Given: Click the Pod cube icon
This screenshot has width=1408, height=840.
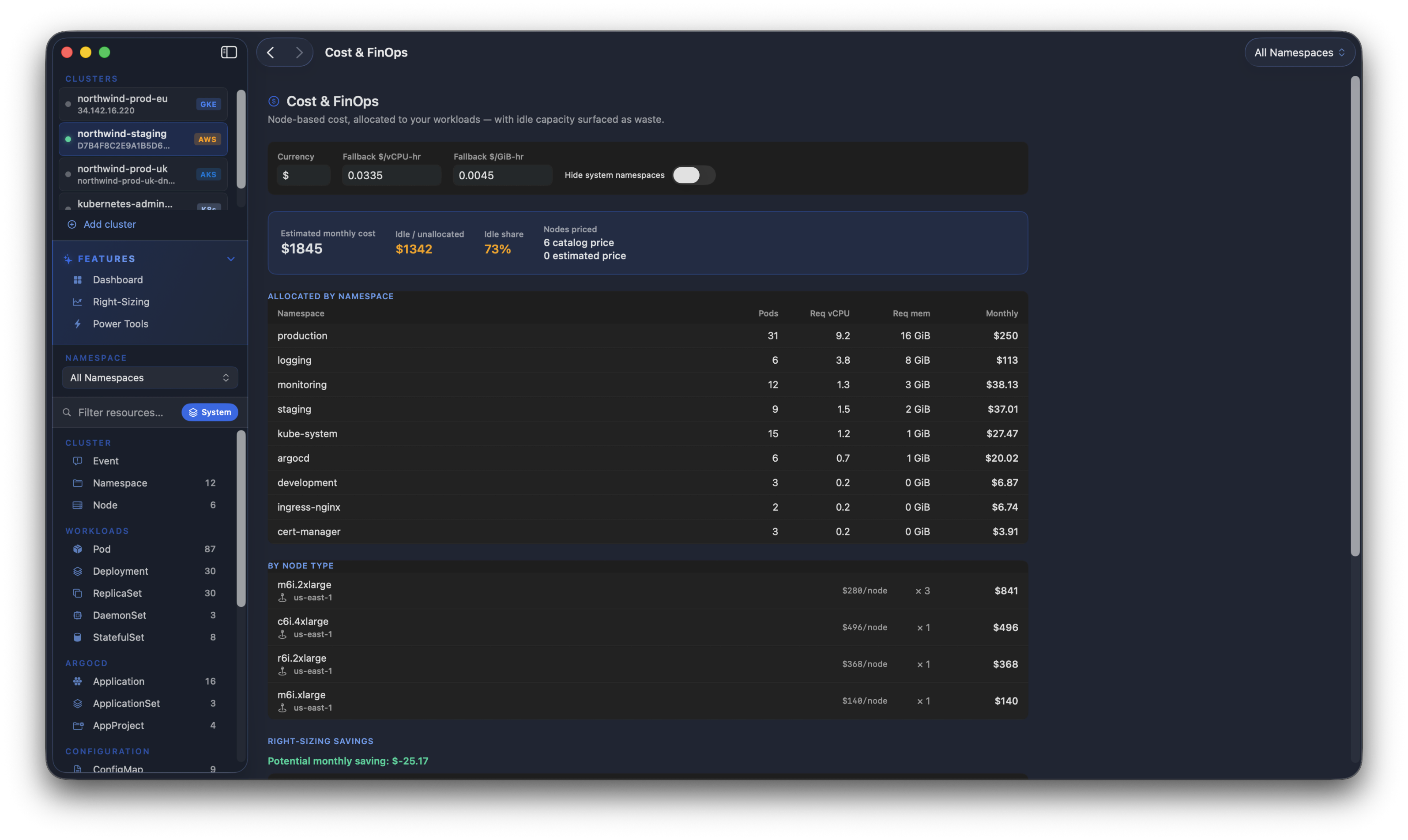Looking at the screenshot, I should [78, 549].
